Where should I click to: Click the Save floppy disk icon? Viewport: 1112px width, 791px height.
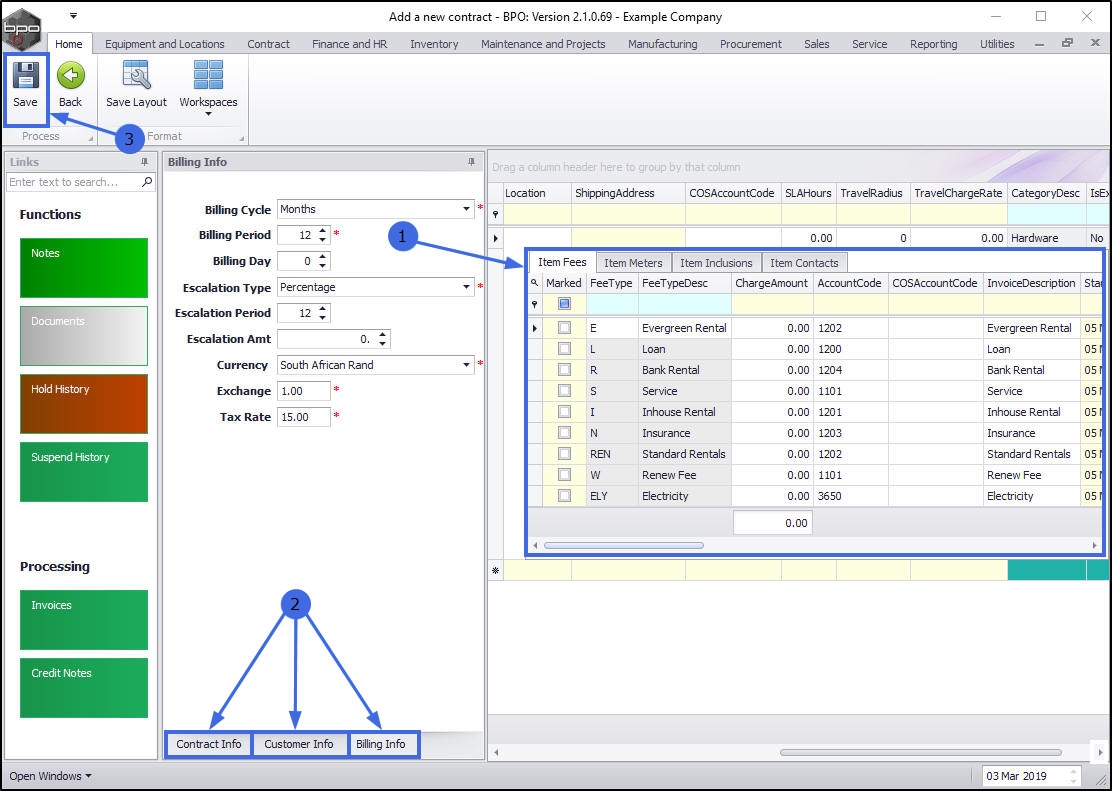click(25, 77)
